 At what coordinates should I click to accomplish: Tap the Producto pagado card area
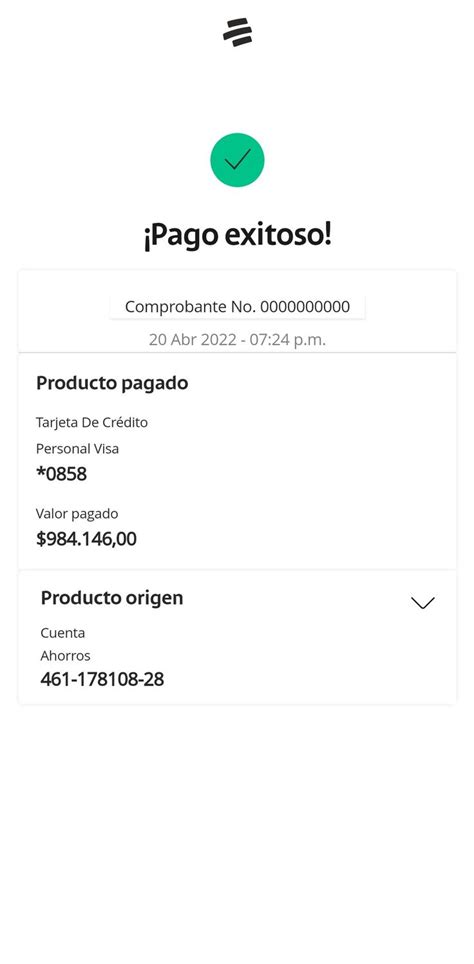point(237,461)
